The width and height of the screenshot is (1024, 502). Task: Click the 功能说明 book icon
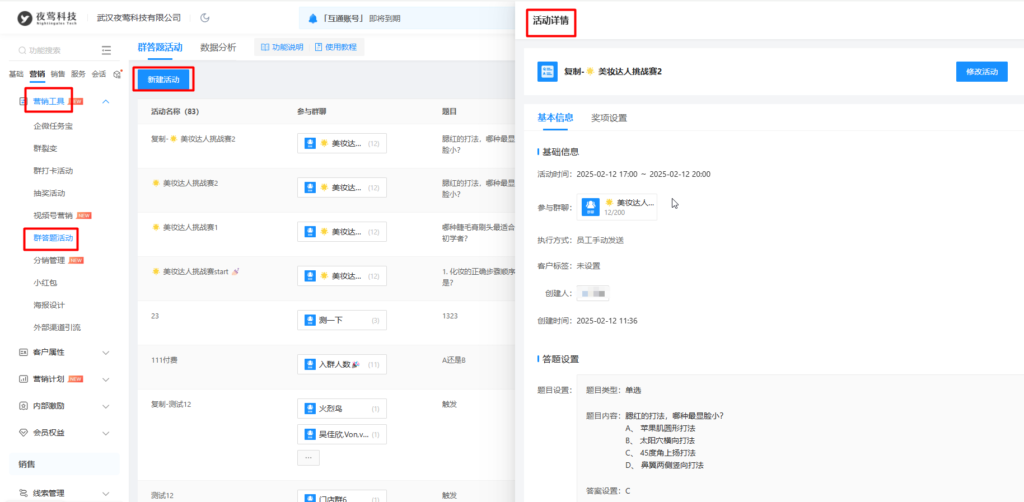pos(265,47)
